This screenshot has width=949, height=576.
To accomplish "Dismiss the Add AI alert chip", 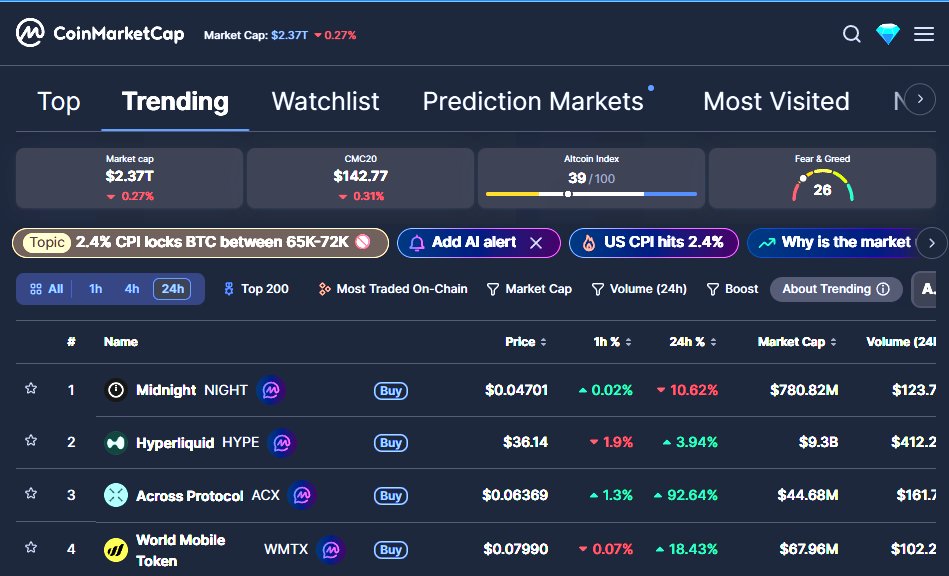I will point(536,243).
